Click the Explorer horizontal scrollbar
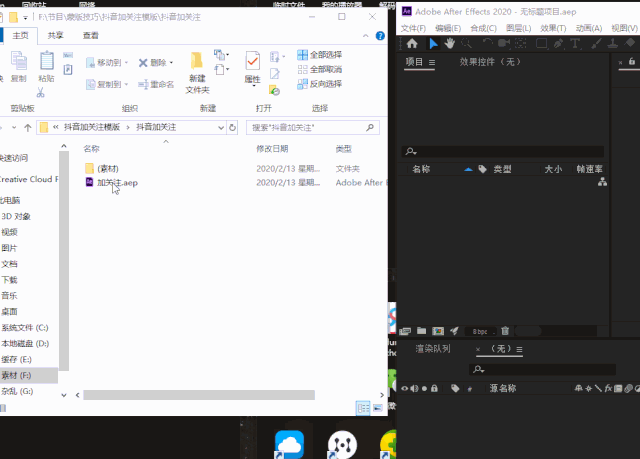 pyautogui.click(x=199, y=395)
